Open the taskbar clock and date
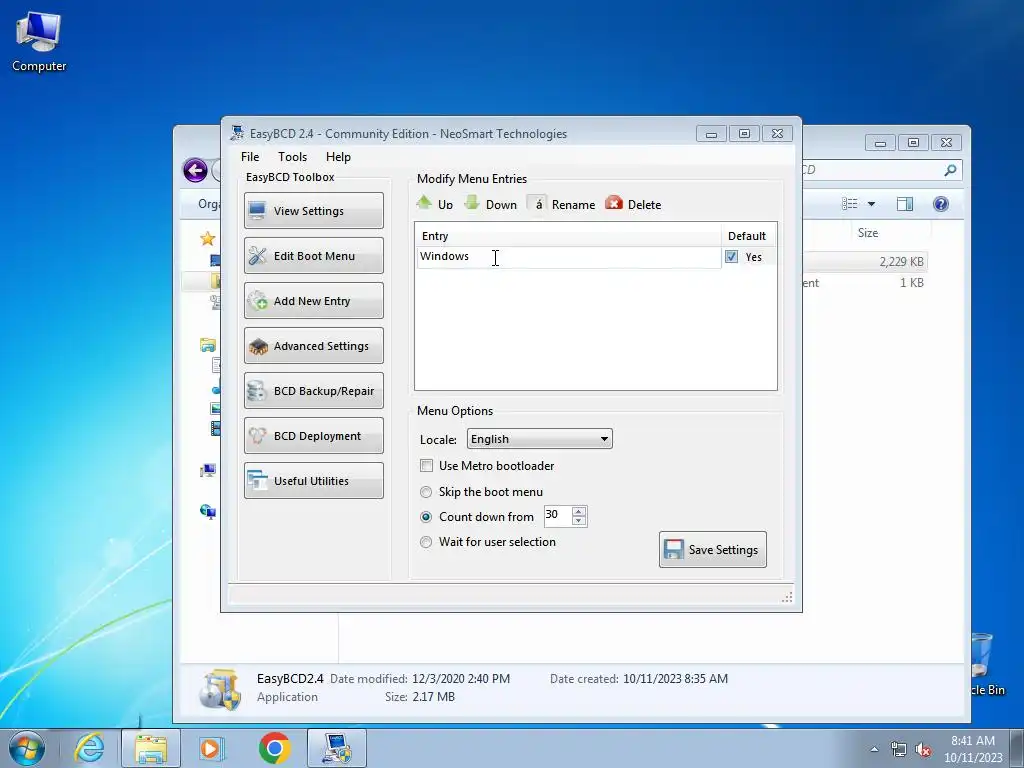Image resolution: width=1024 pixels, height=768 pixels. click(x=973, y=749)
